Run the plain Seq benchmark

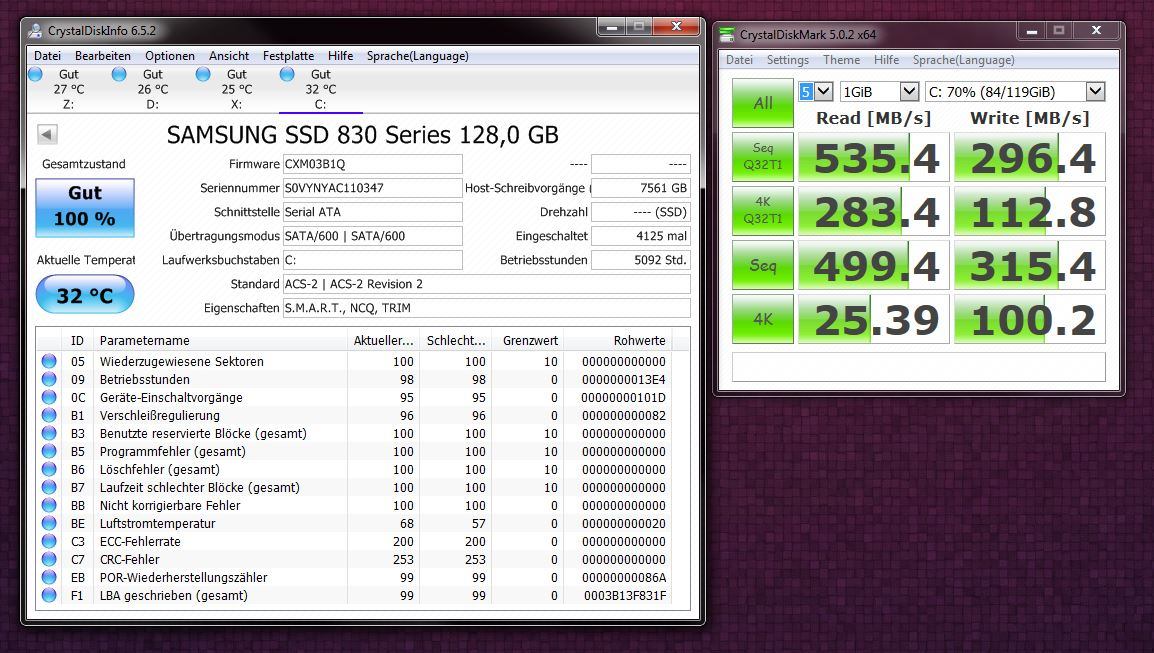[x=762, y=265]
